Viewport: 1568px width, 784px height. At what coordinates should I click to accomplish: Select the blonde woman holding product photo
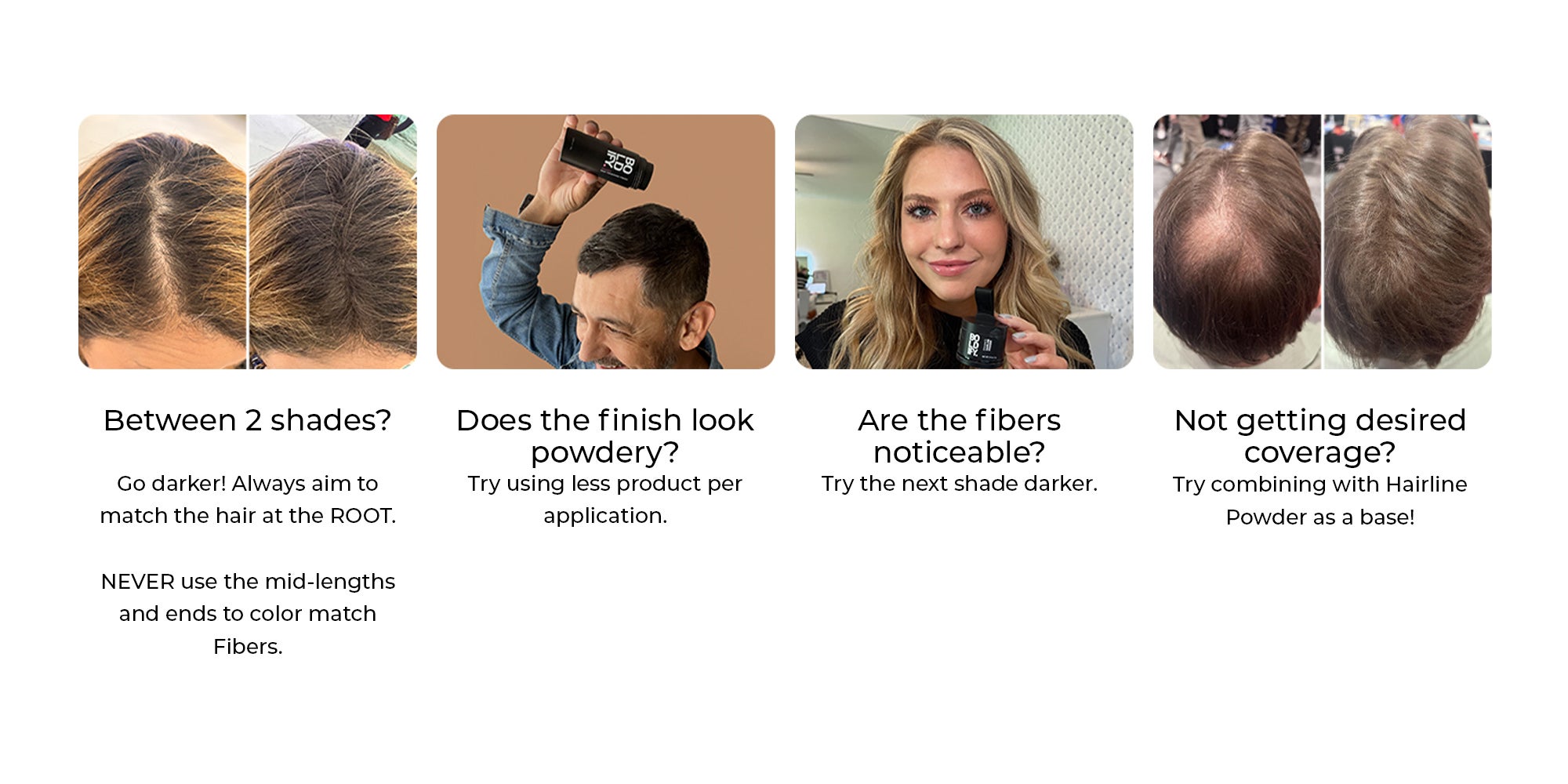click(964, 241)
